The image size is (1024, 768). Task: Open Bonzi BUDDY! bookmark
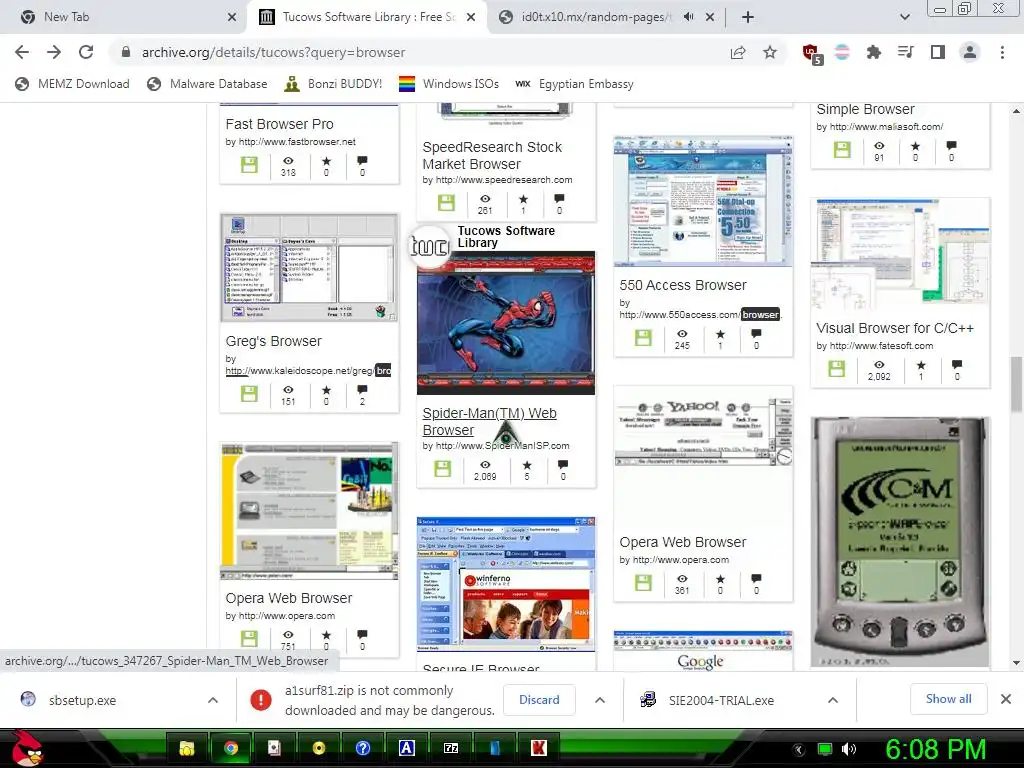pos(333,84)
